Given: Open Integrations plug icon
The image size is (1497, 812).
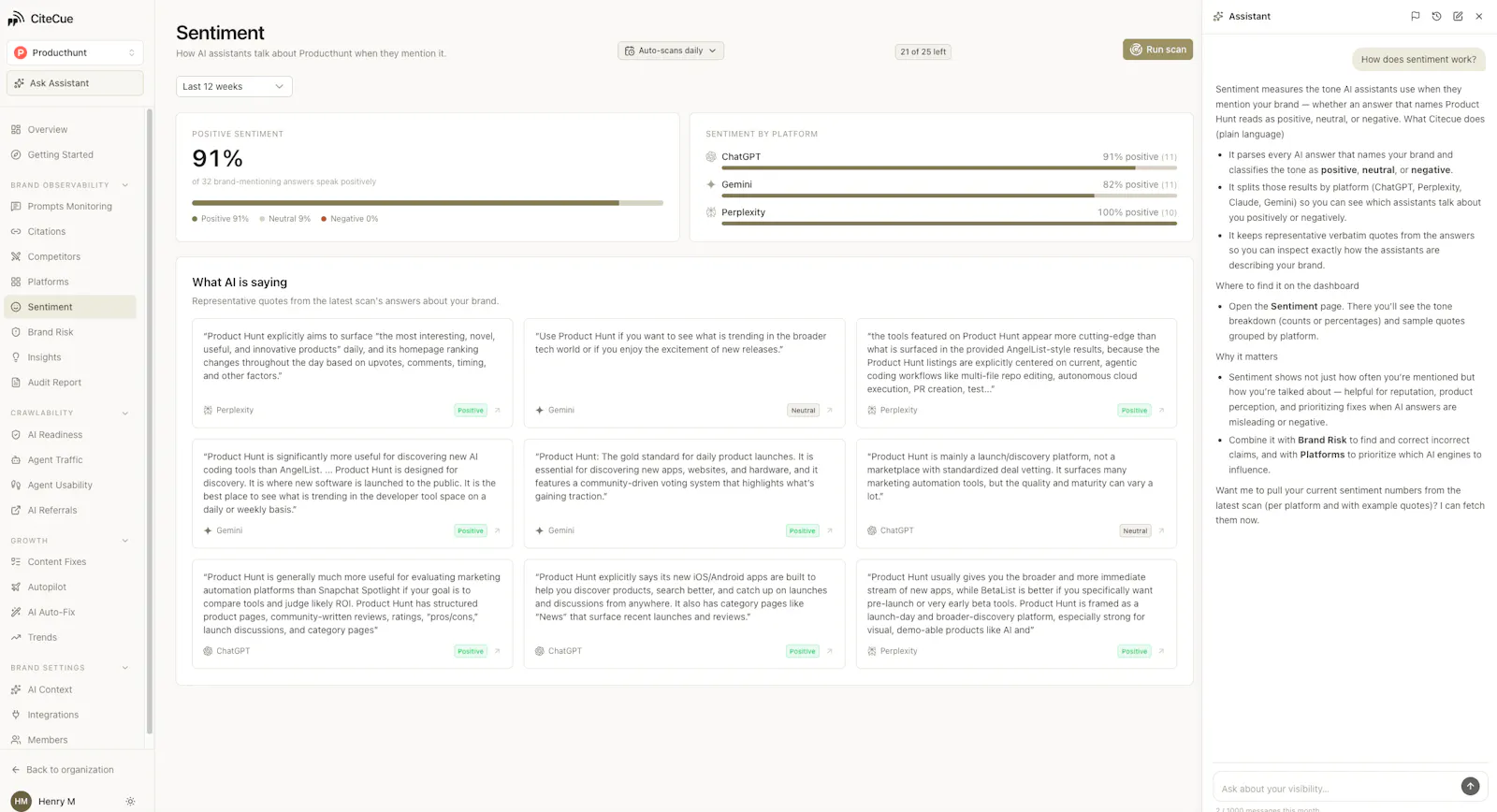Looking at the screenshot, I should 16,716.
